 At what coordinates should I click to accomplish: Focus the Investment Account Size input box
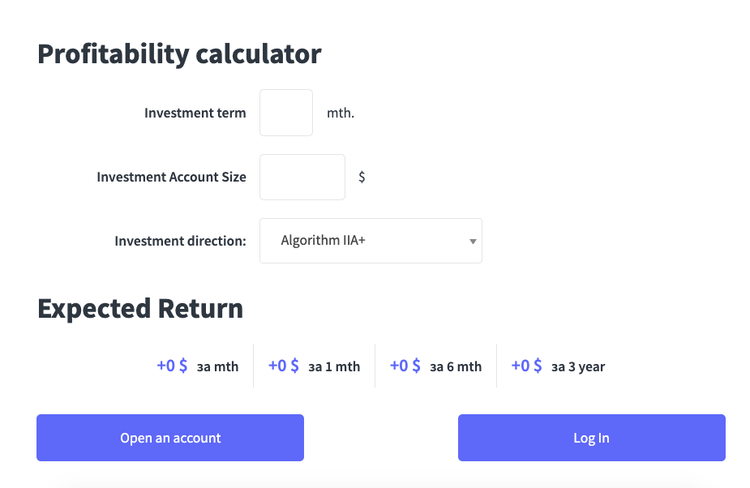click(302, 177)
